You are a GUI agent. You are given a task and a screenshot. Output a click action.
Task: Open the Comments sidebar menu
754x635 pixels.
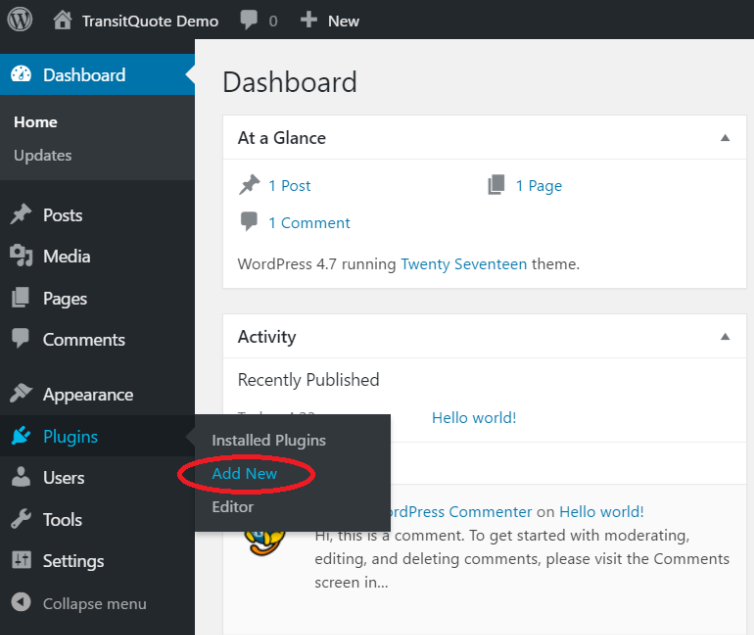97,339
